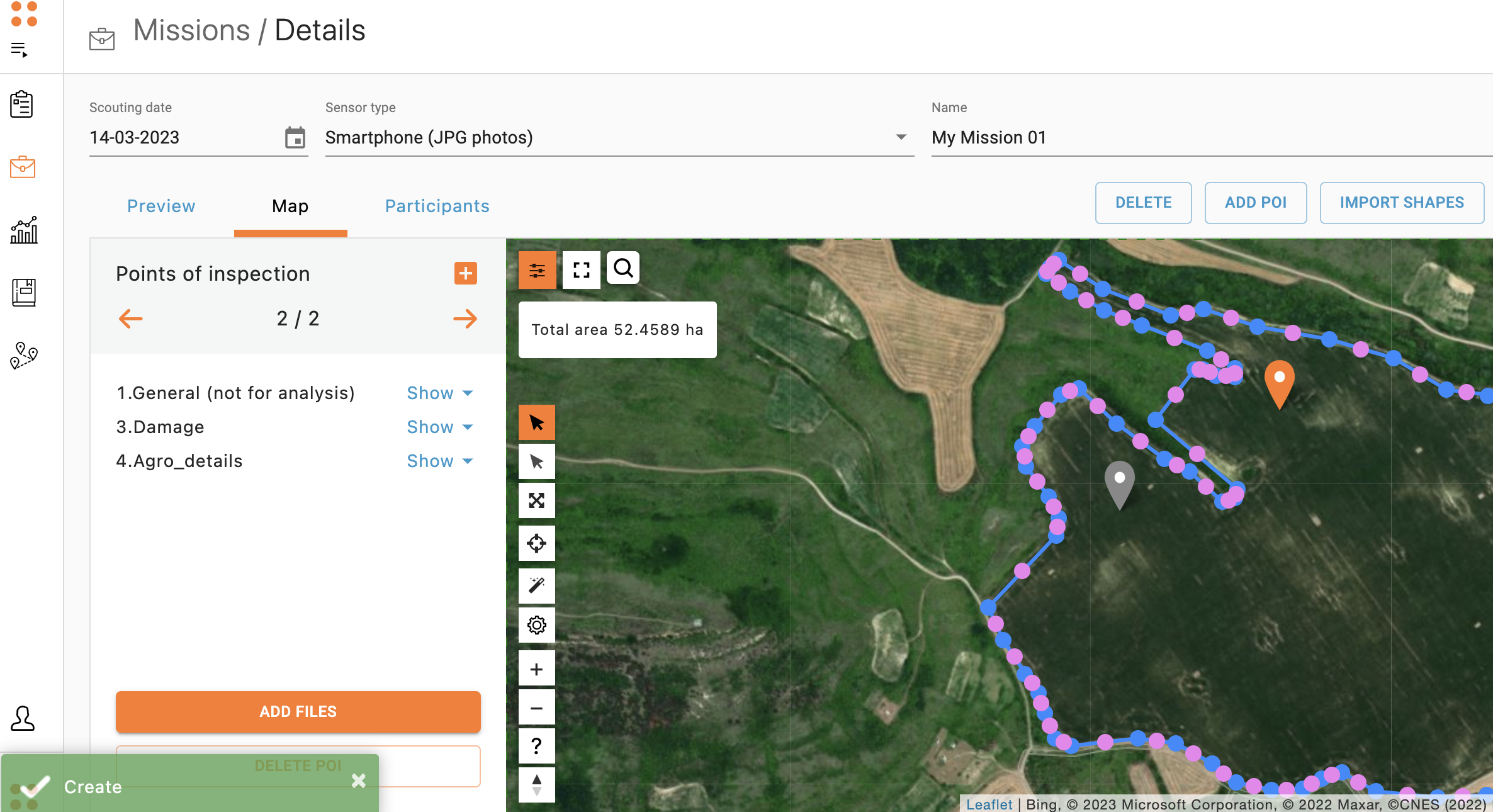Select the crosshair locate tool
1493x812 pixels.
(536, 543)
